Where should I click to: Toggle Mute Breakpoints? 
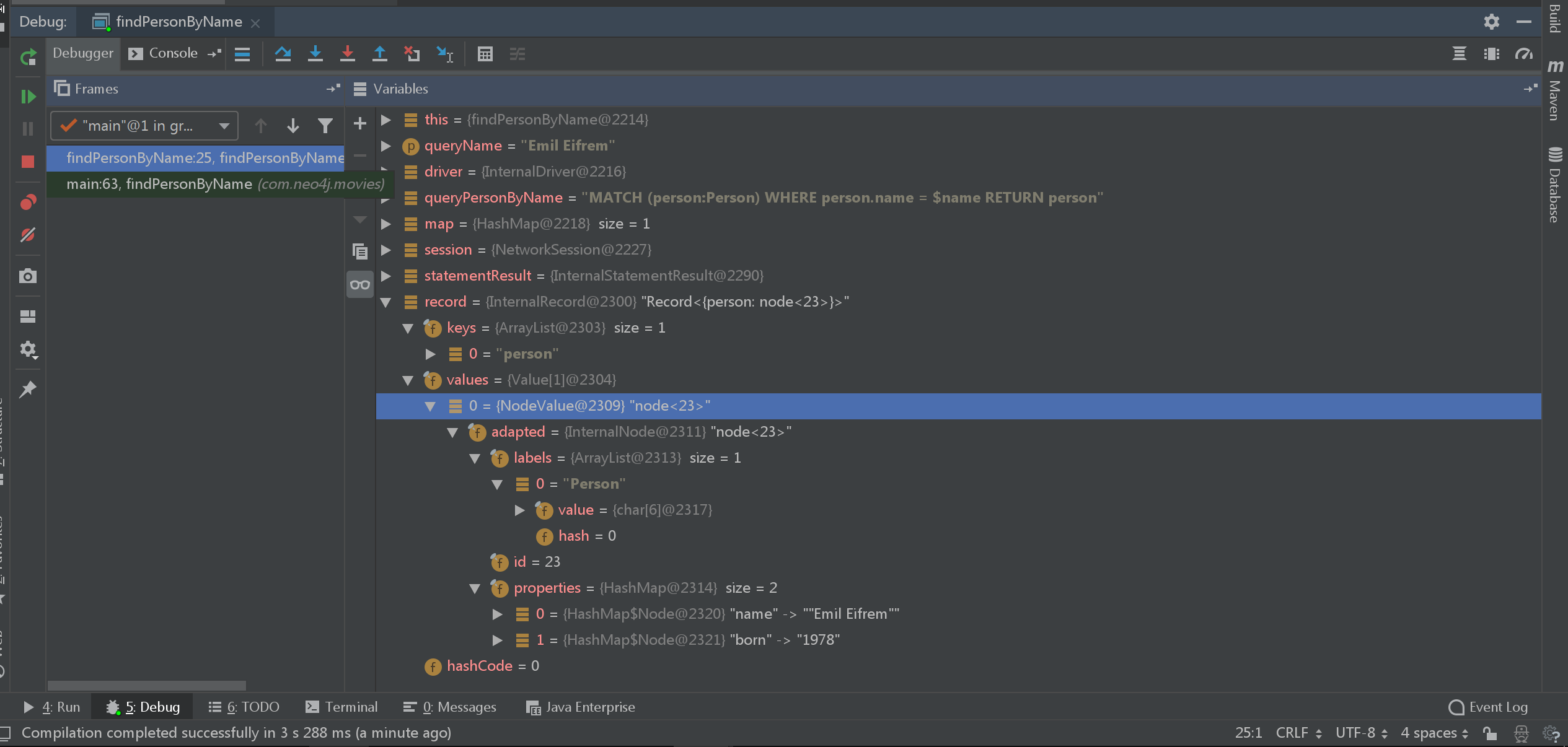(28, 235)
